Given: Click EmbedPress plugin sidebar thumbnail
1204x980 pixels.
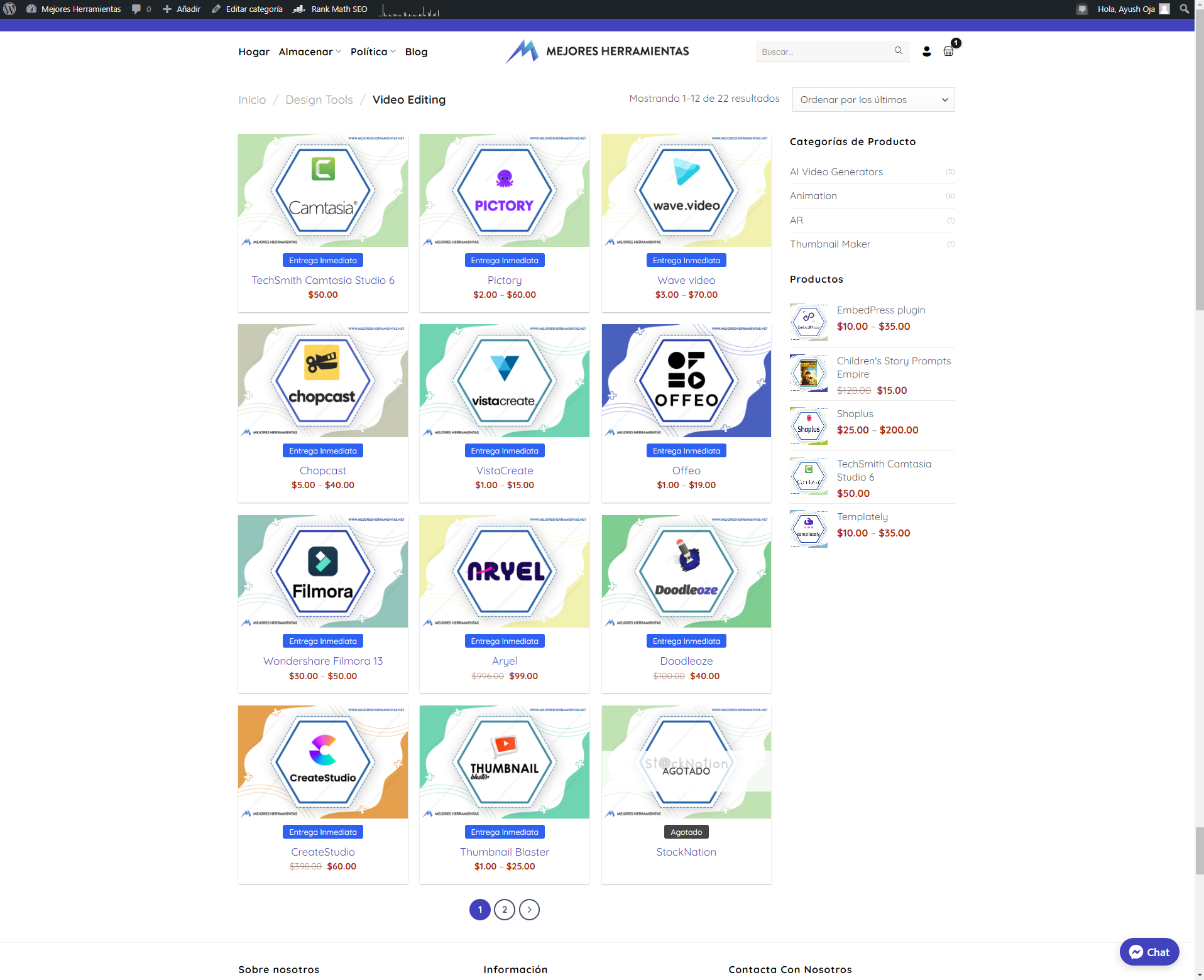Looking at the screenshot, I should (x=809, y=322).
